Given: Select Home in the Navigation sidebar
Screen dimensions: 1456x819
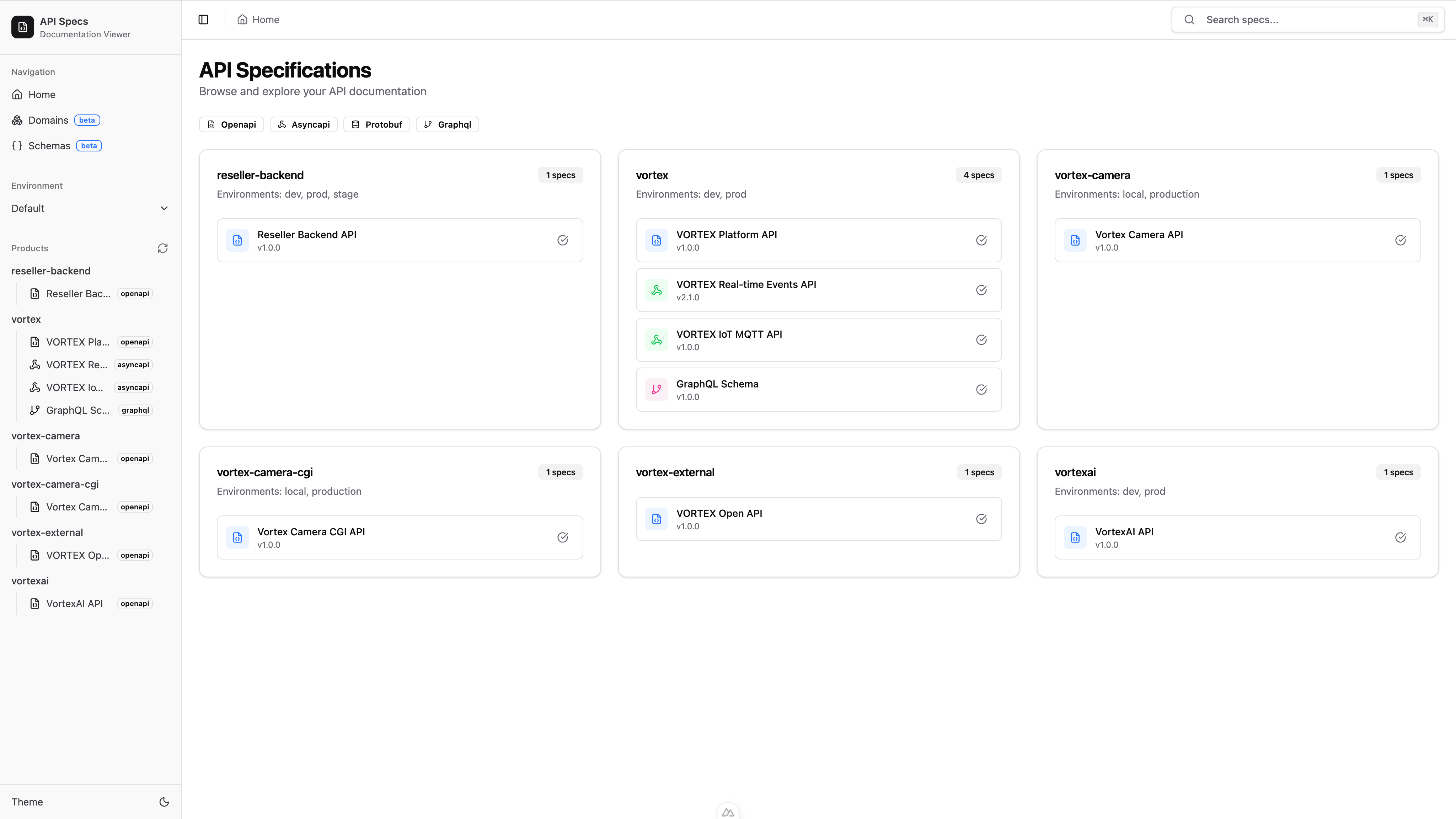Looking at the screenshot, I should pyautogui.click(x=42, y=95).
